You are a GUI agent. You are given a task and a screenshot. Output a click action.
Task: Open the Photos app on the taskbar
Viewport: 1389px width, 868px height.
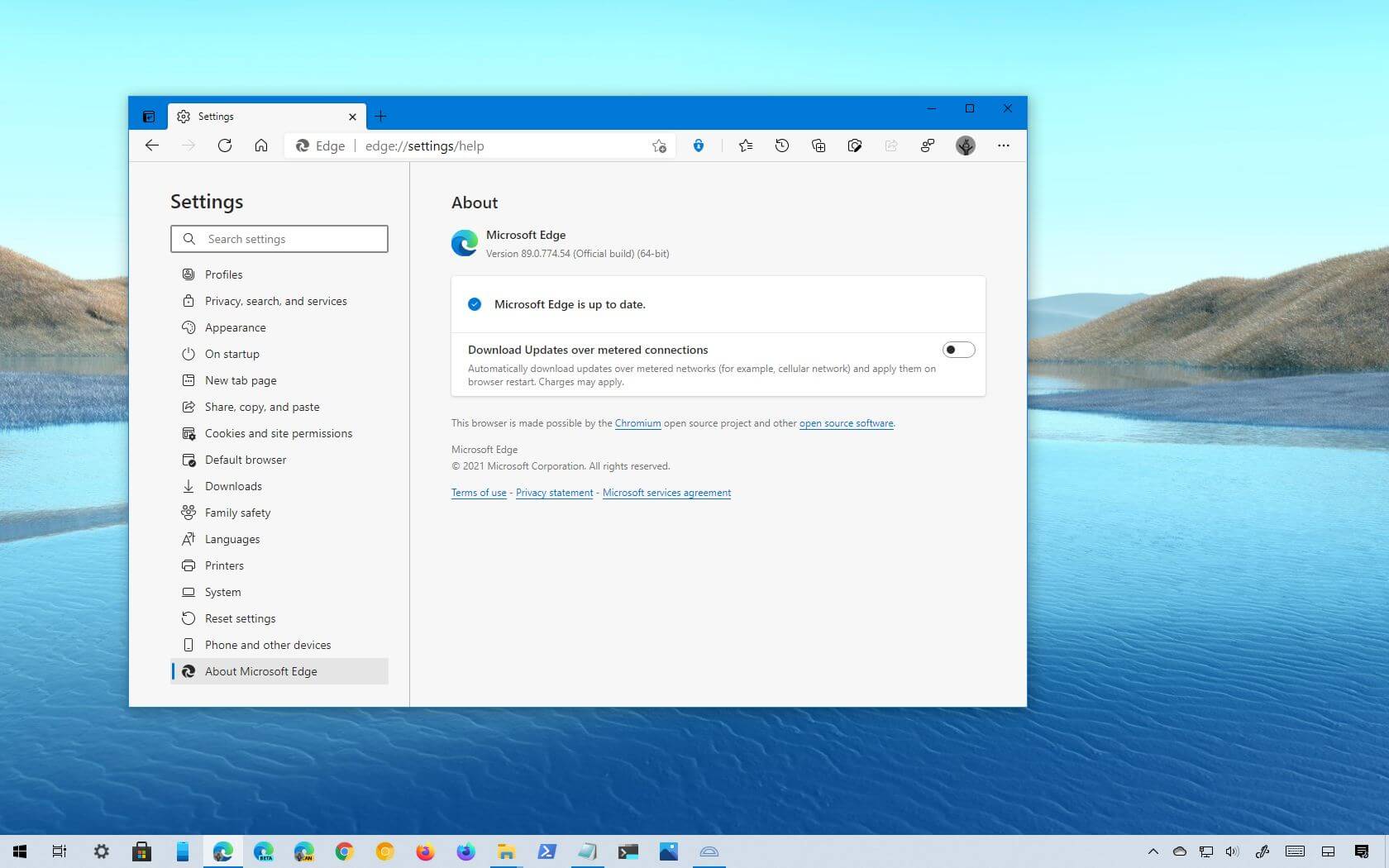[x=668, y=851]
